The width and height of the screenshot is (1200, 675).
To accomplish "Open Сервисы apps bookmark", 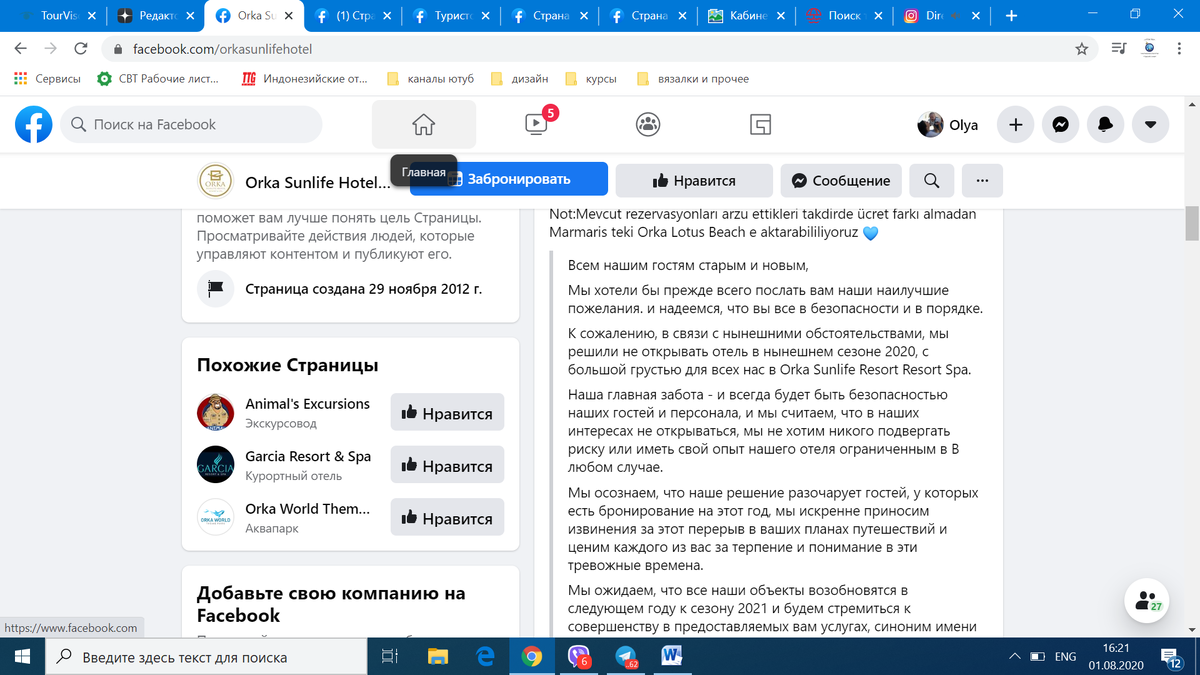I will tap(47, 78).
